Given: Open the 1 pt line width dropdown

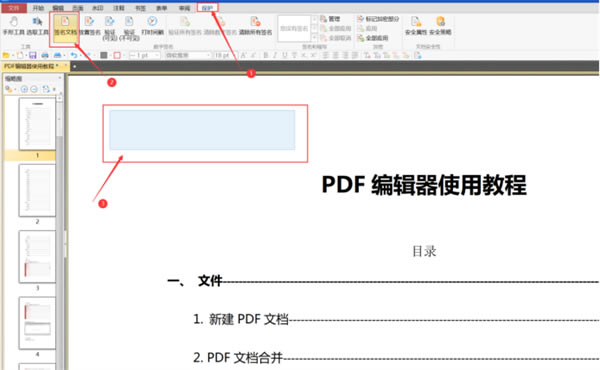Looking at the screenshot, I should (144, 55).
